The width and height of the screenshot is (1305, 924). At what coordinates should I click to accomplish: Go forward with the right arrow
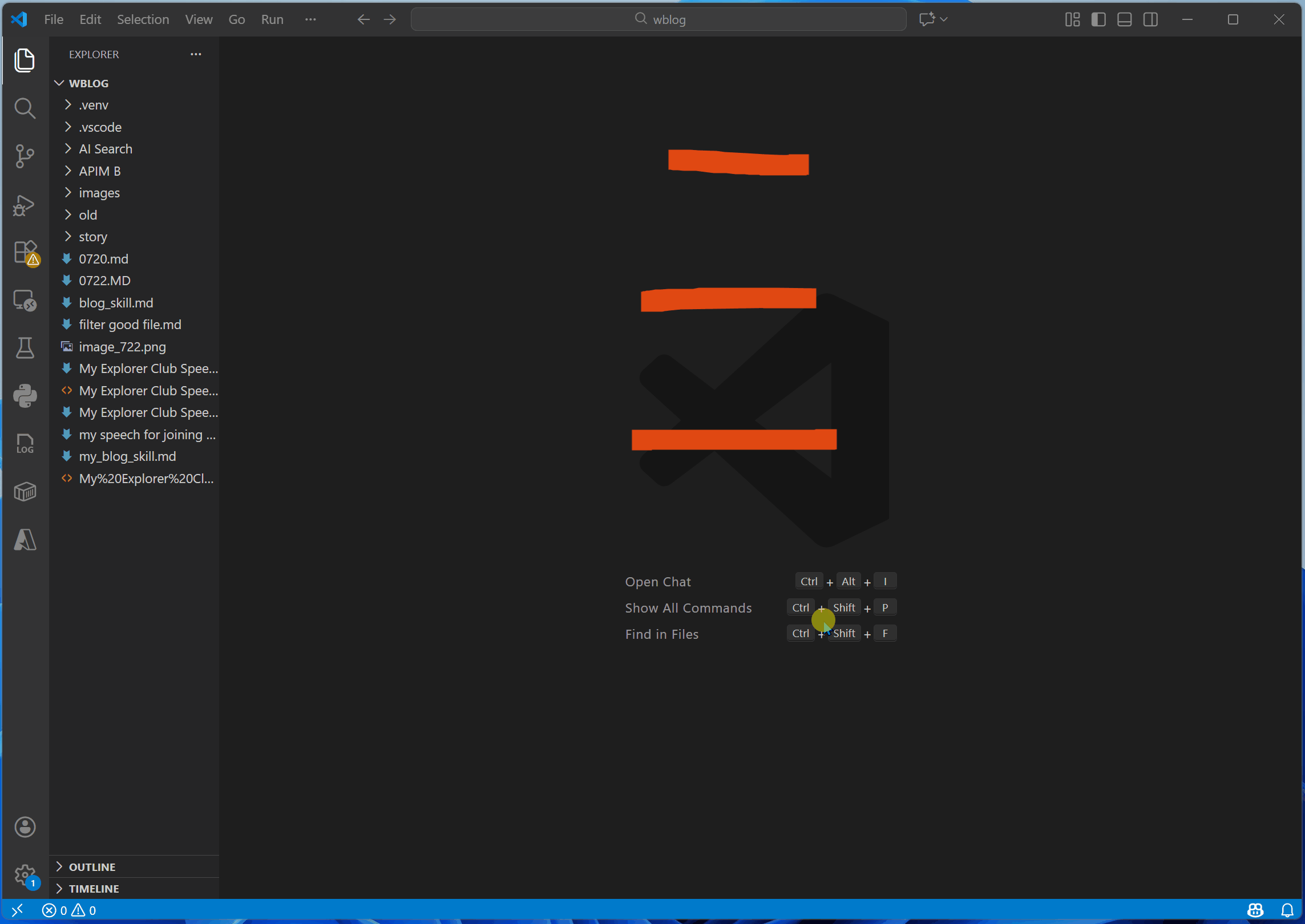390,19
